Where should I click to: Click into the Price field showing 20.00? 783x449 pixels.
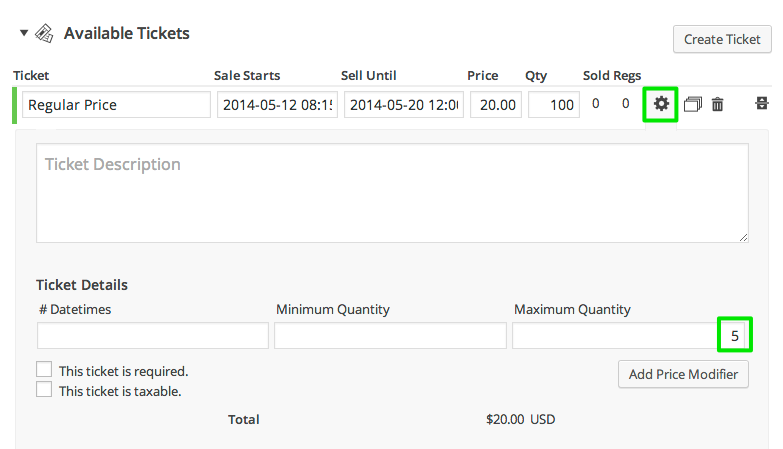pyautogui.click(x=495, y=105)
